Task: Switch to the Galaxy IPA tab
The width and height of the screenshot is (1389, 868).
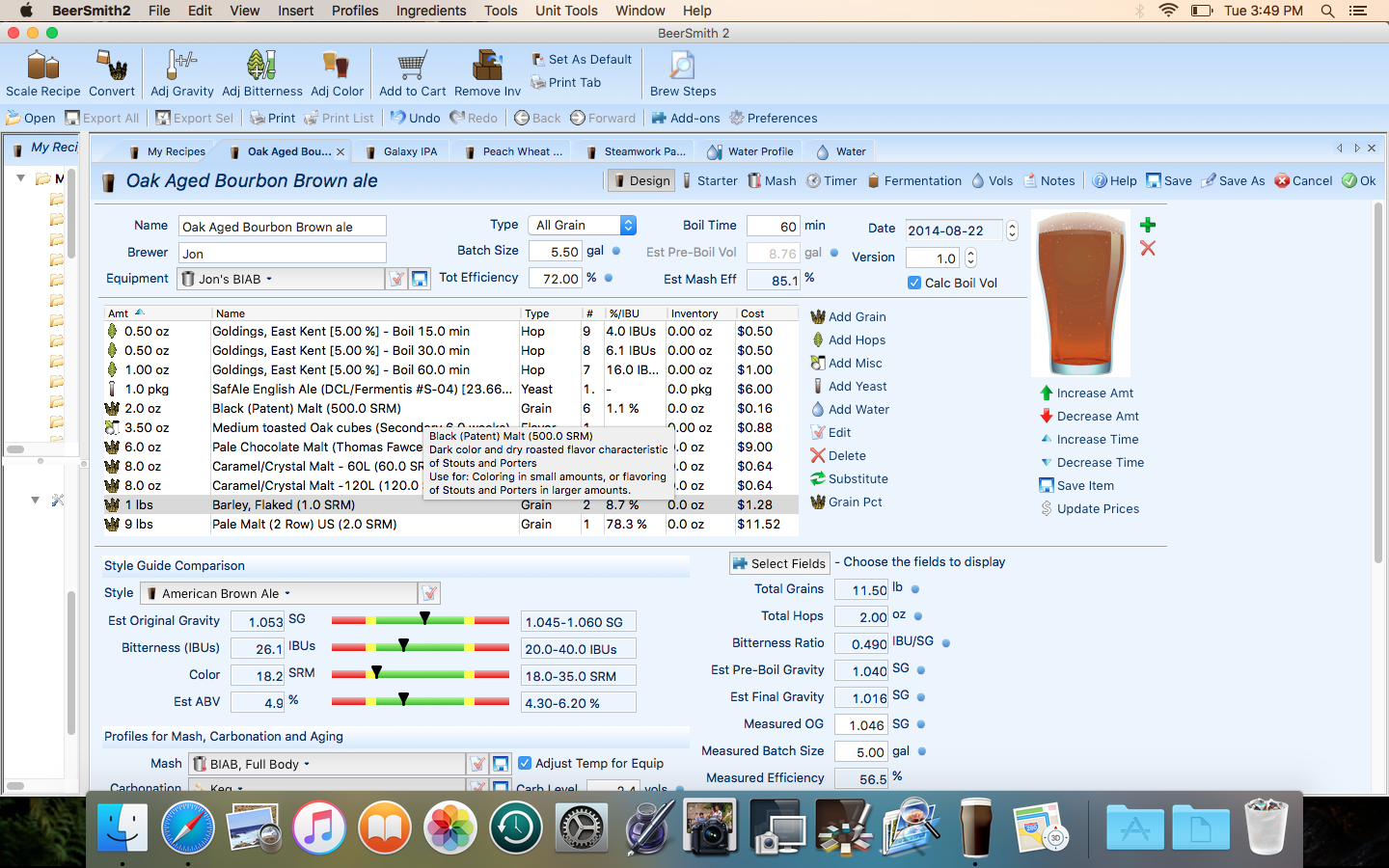Action: click(x=402, y=151)
